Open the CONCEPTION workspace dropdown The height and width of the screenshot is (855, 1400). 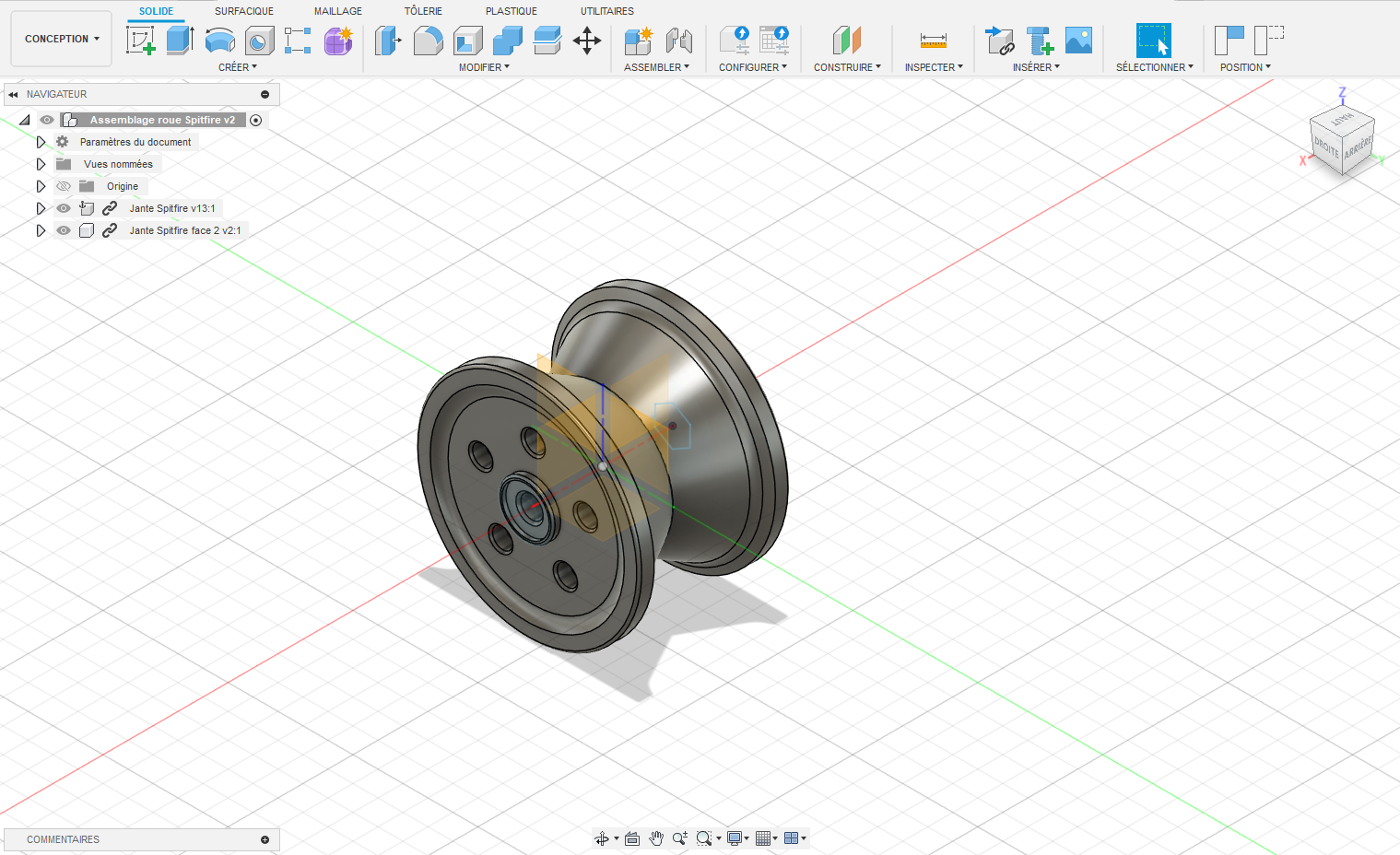click(62, 39)
